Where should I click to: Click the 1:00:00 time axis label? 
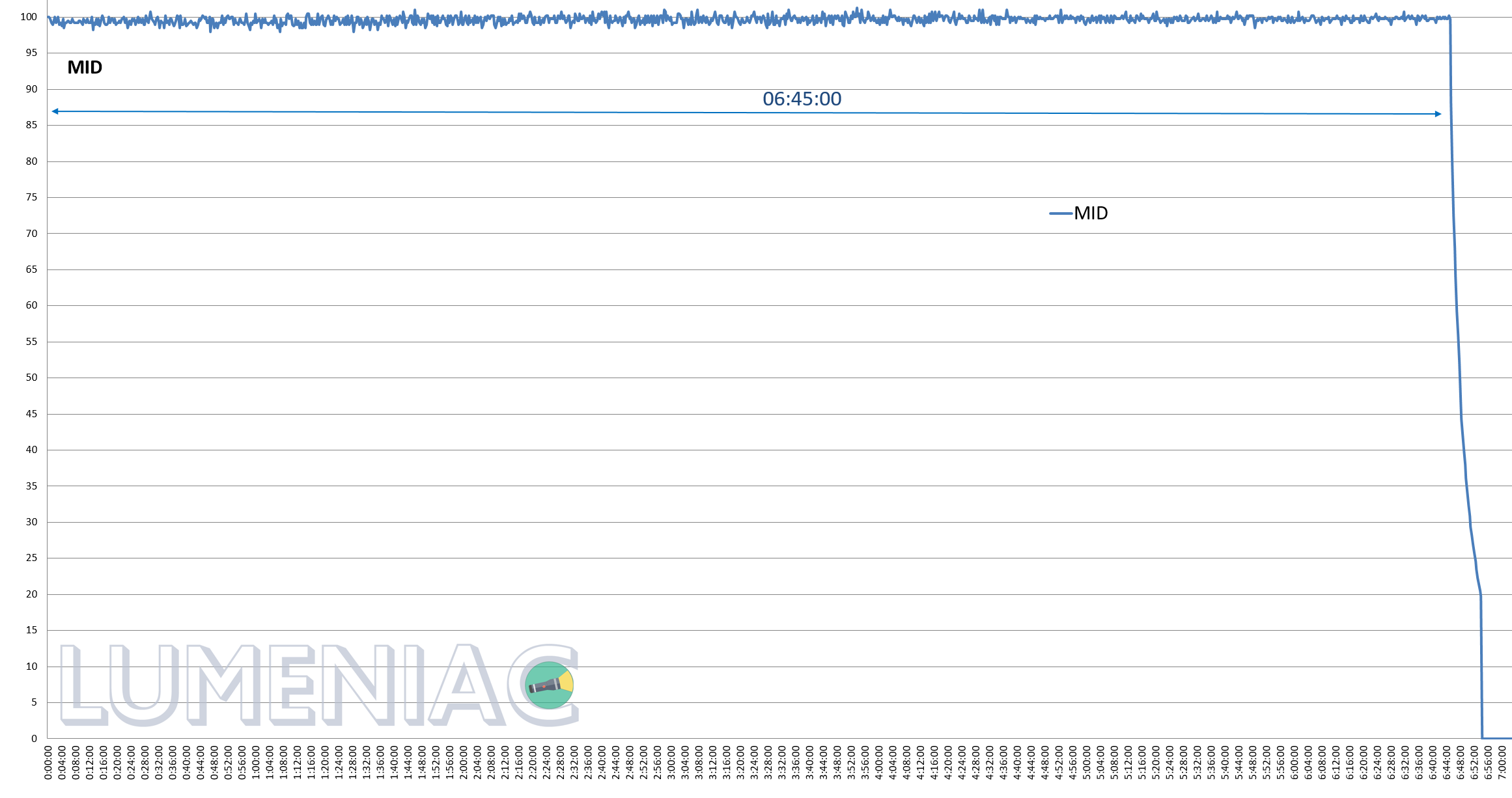pos(256,763)
